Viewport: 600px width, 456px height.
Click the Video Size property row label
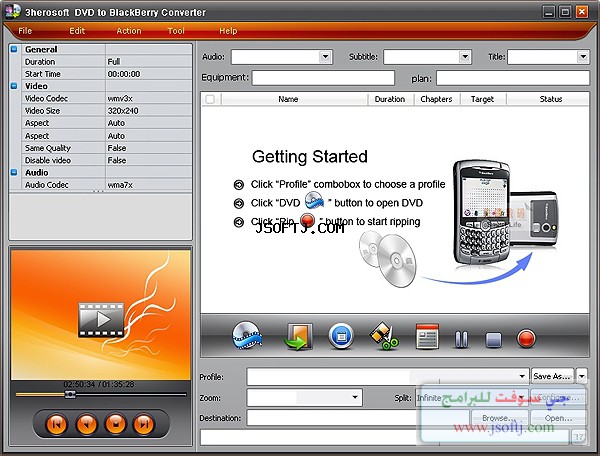click(x=42, y=111)
